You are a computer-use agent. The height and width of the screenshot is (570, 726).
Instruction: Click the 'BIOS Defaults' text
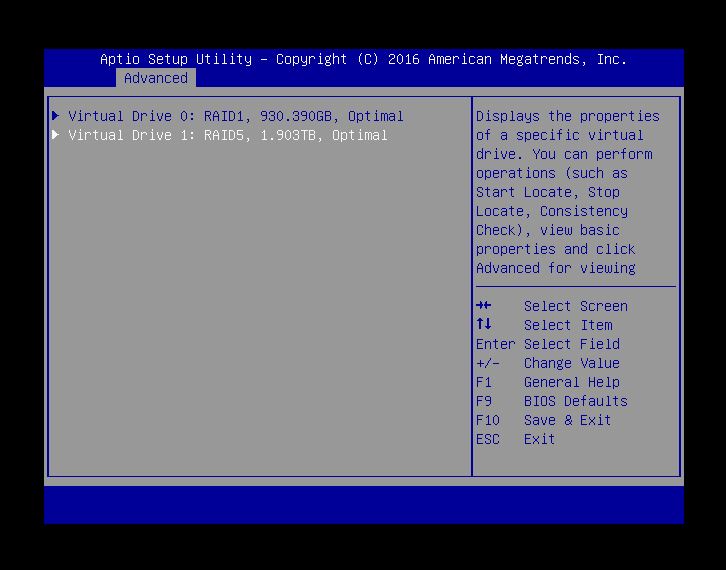tap(576, 401)
